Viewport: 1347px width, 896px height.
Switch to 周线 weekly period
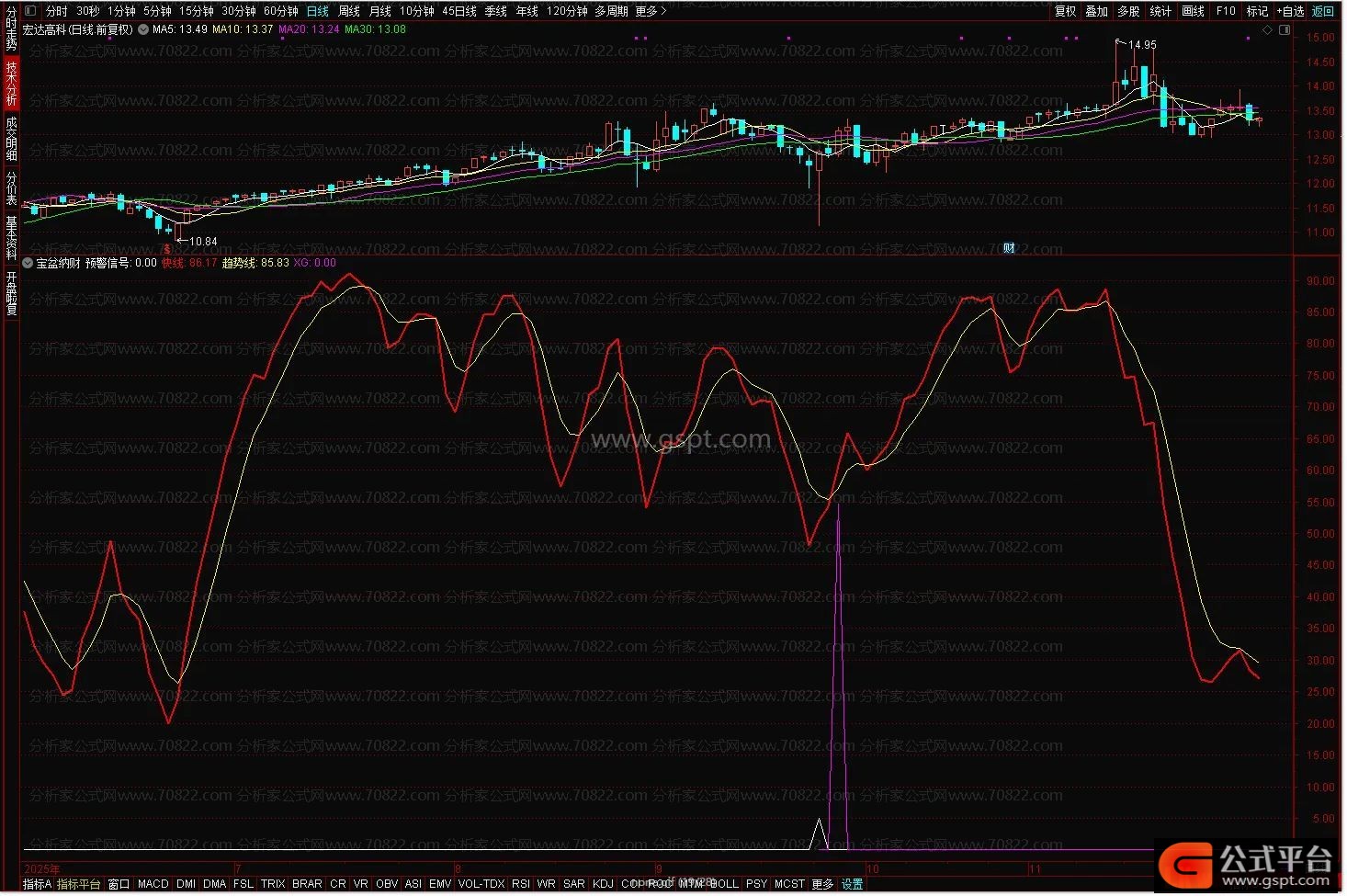click(349, 11)
